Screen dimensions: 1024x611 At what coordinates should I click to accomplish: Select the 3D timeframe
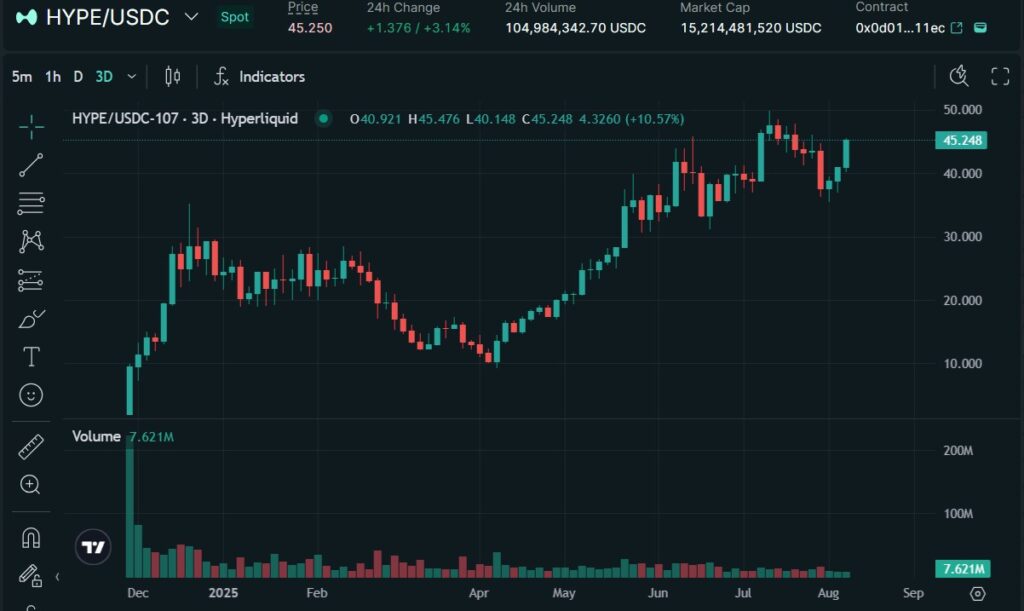[x=104, y=76]
